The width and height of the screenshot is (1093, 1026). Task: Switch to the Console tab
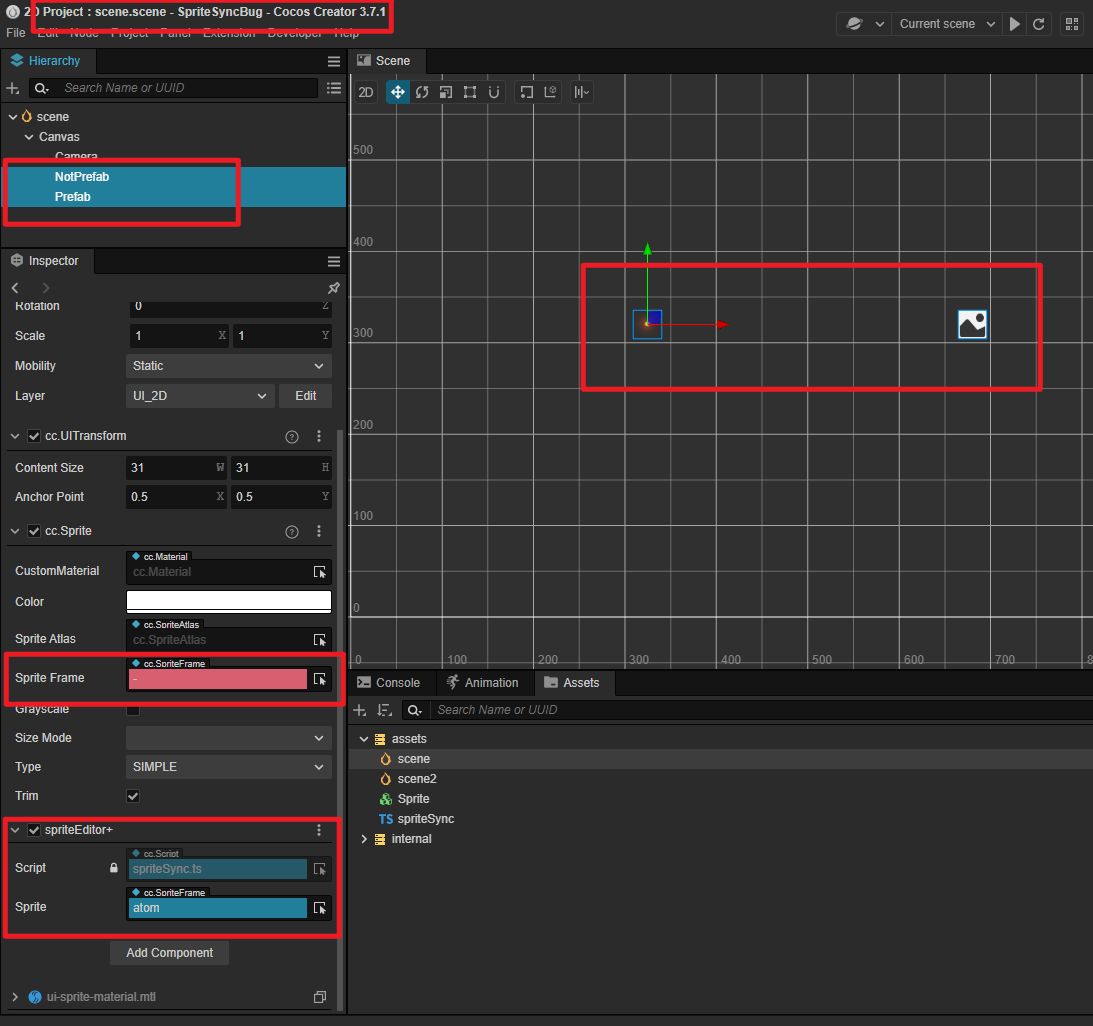(388, 683)
